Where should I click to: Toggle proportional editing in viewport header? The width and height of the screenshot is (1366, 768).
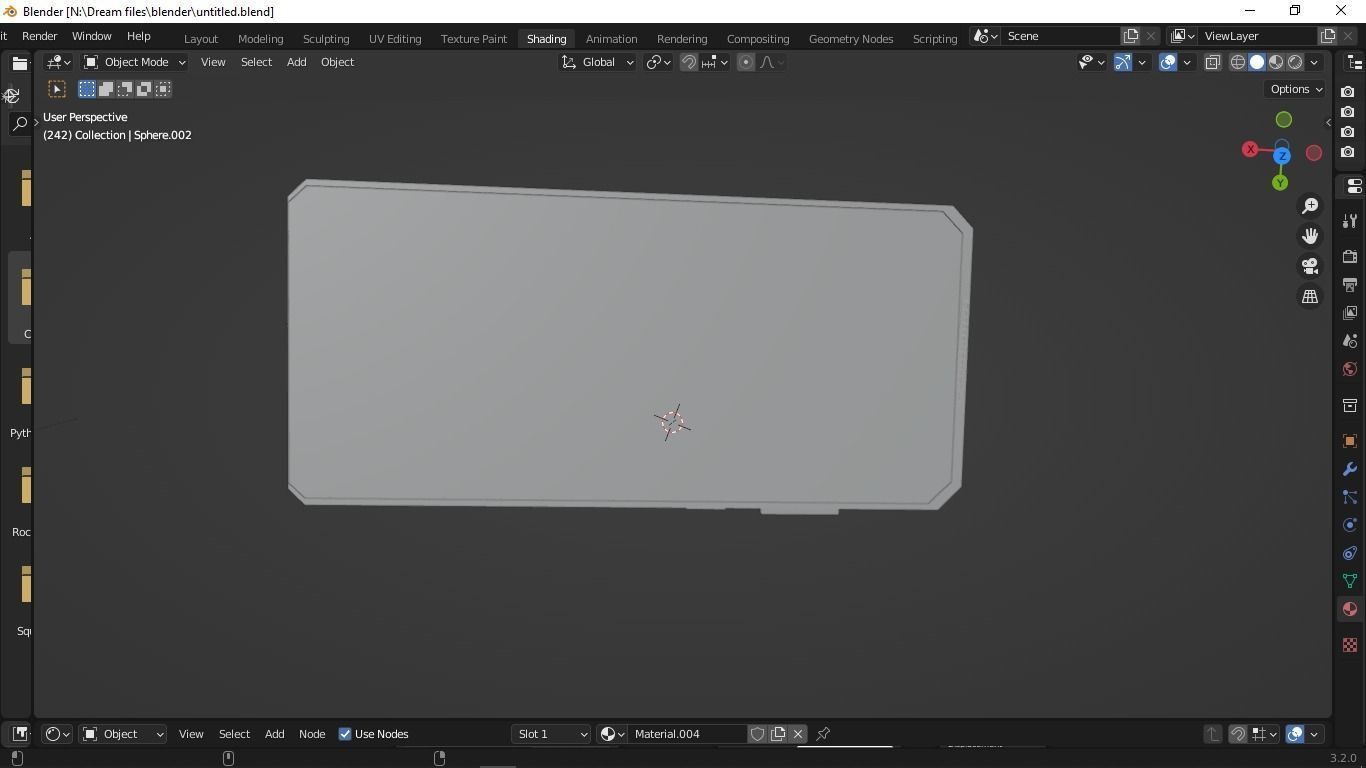tap(746, 62)
